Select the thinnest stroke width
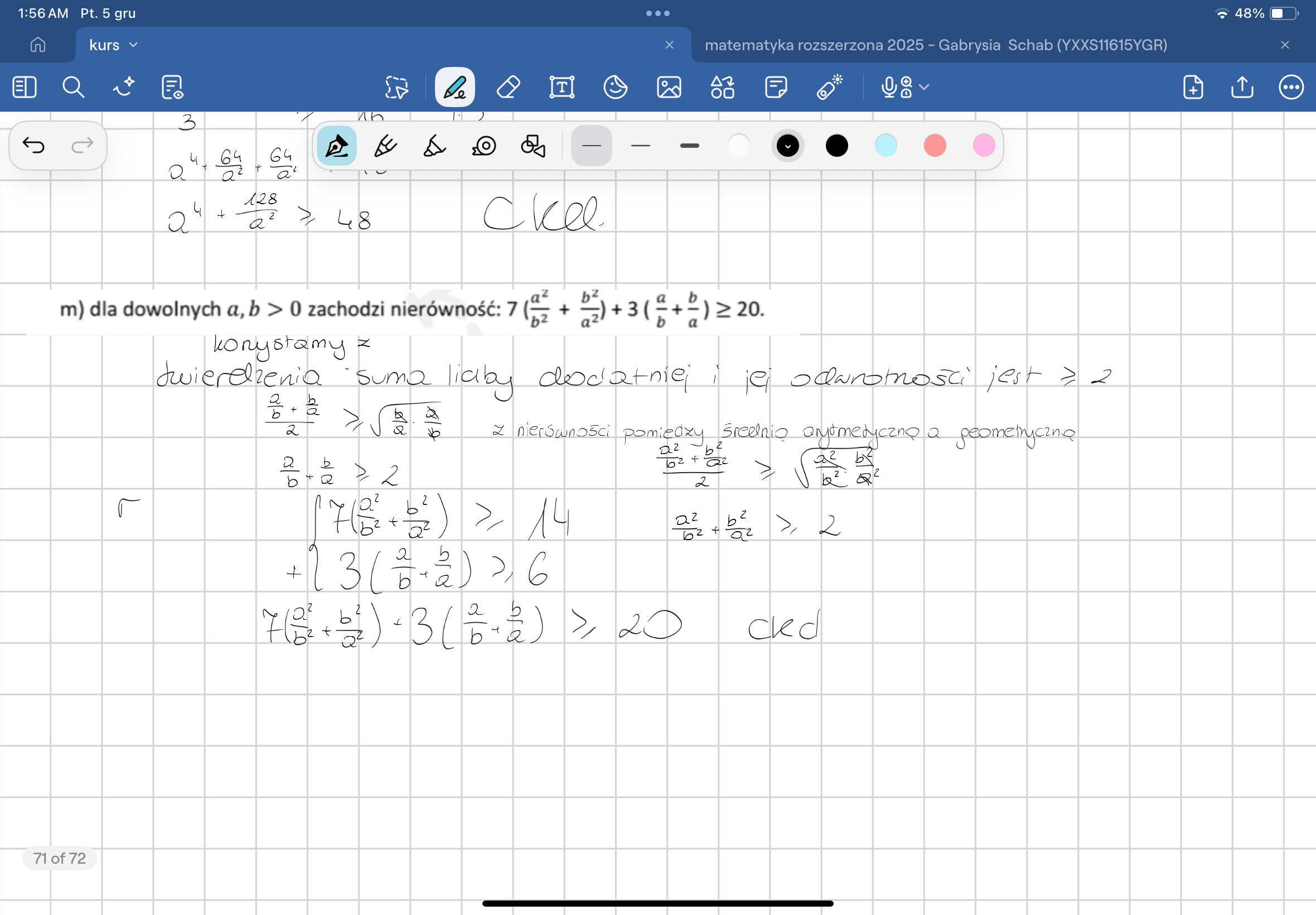1316x915 pixels. click(591, 146)
